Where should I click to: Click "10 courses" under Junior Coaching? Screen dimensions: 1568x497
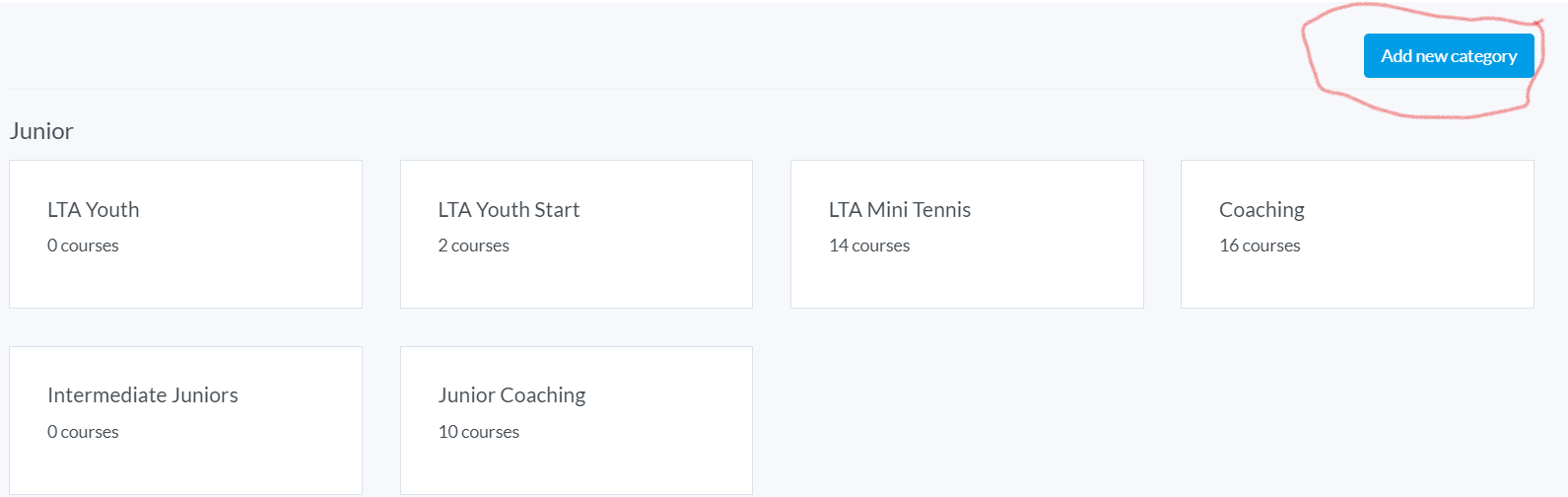pyautogui.click(x=479, y=432)
